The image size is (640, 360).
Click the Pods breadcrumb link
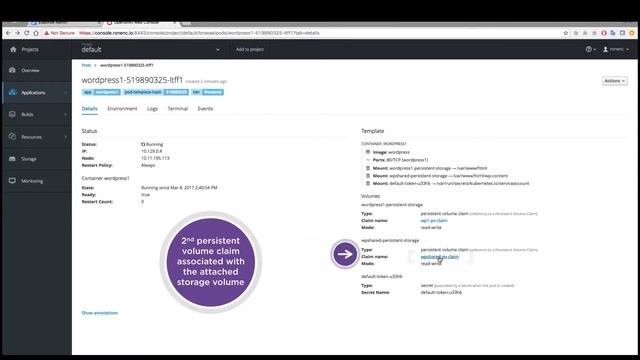click(86, 65)
